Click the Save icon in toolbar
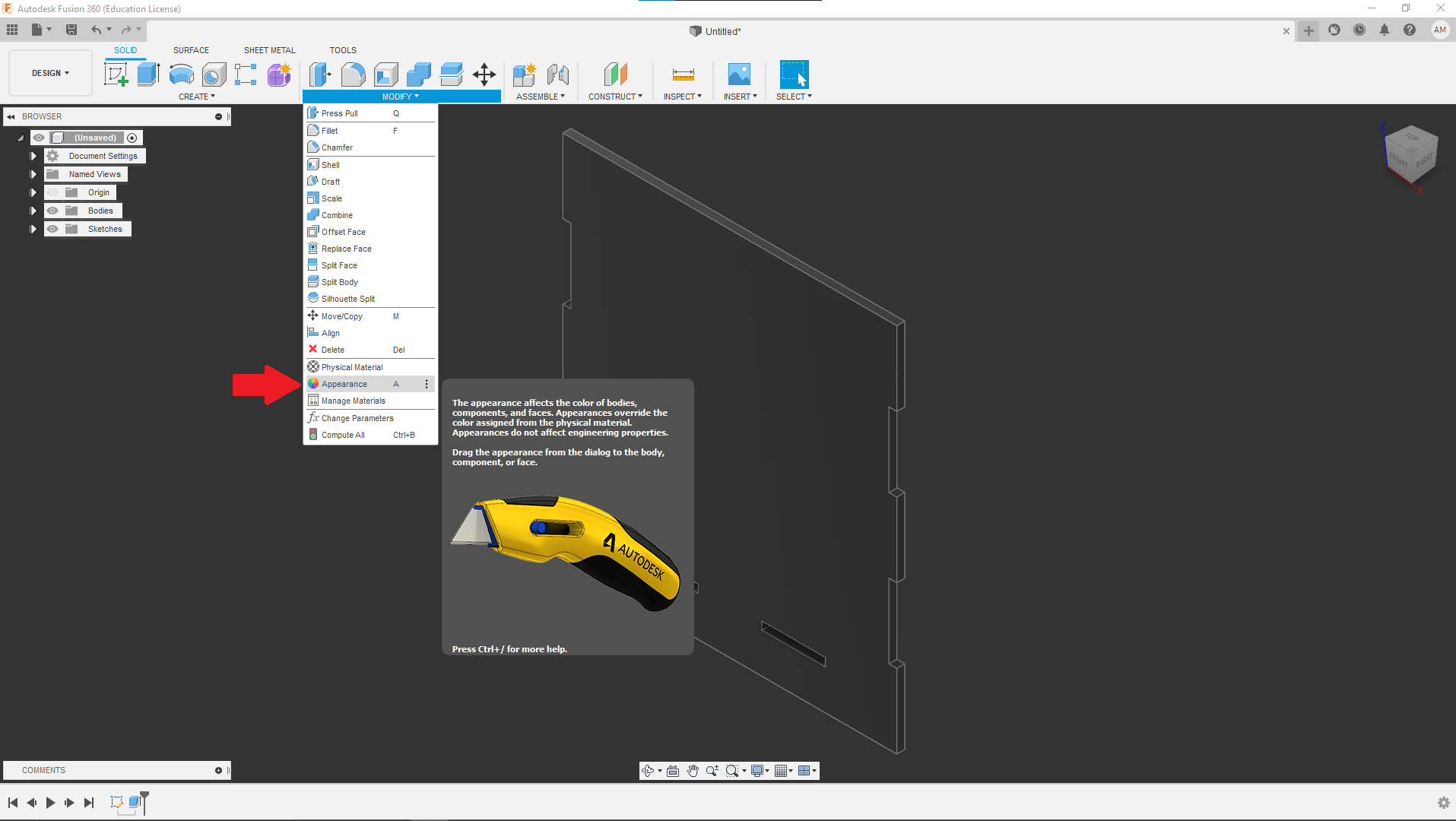Image resolution: width=1456 pixels, height=821 pixels. pos(71,30)
